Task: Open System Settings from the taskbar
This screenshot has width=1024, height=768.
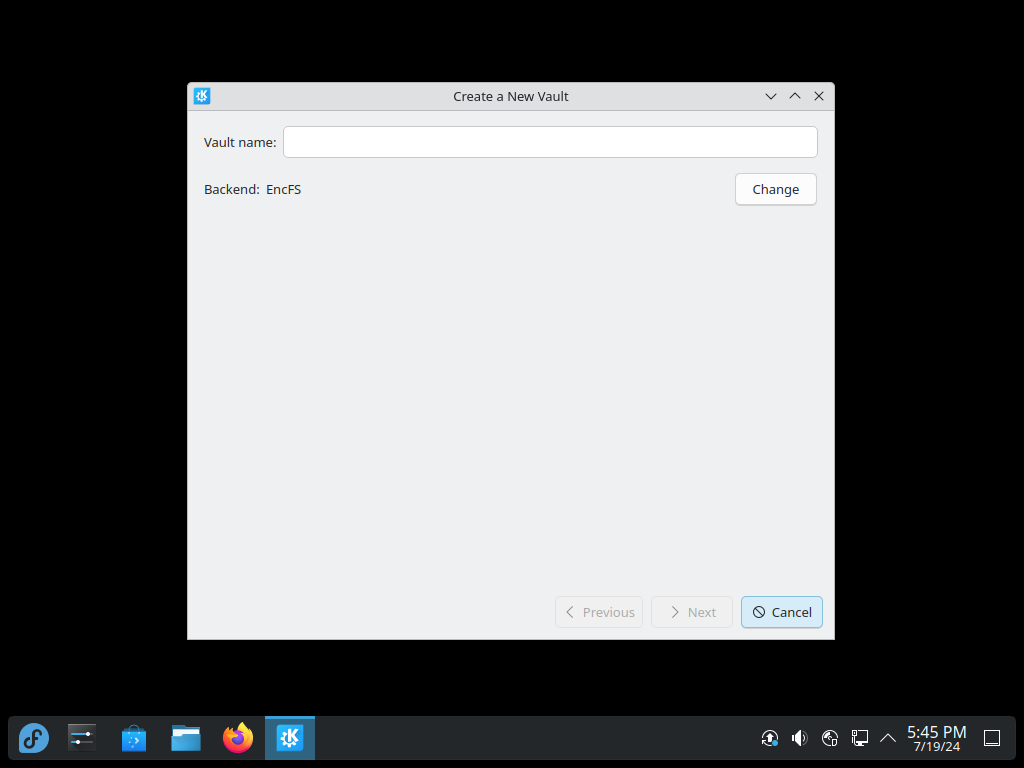Action: [82, 738]
